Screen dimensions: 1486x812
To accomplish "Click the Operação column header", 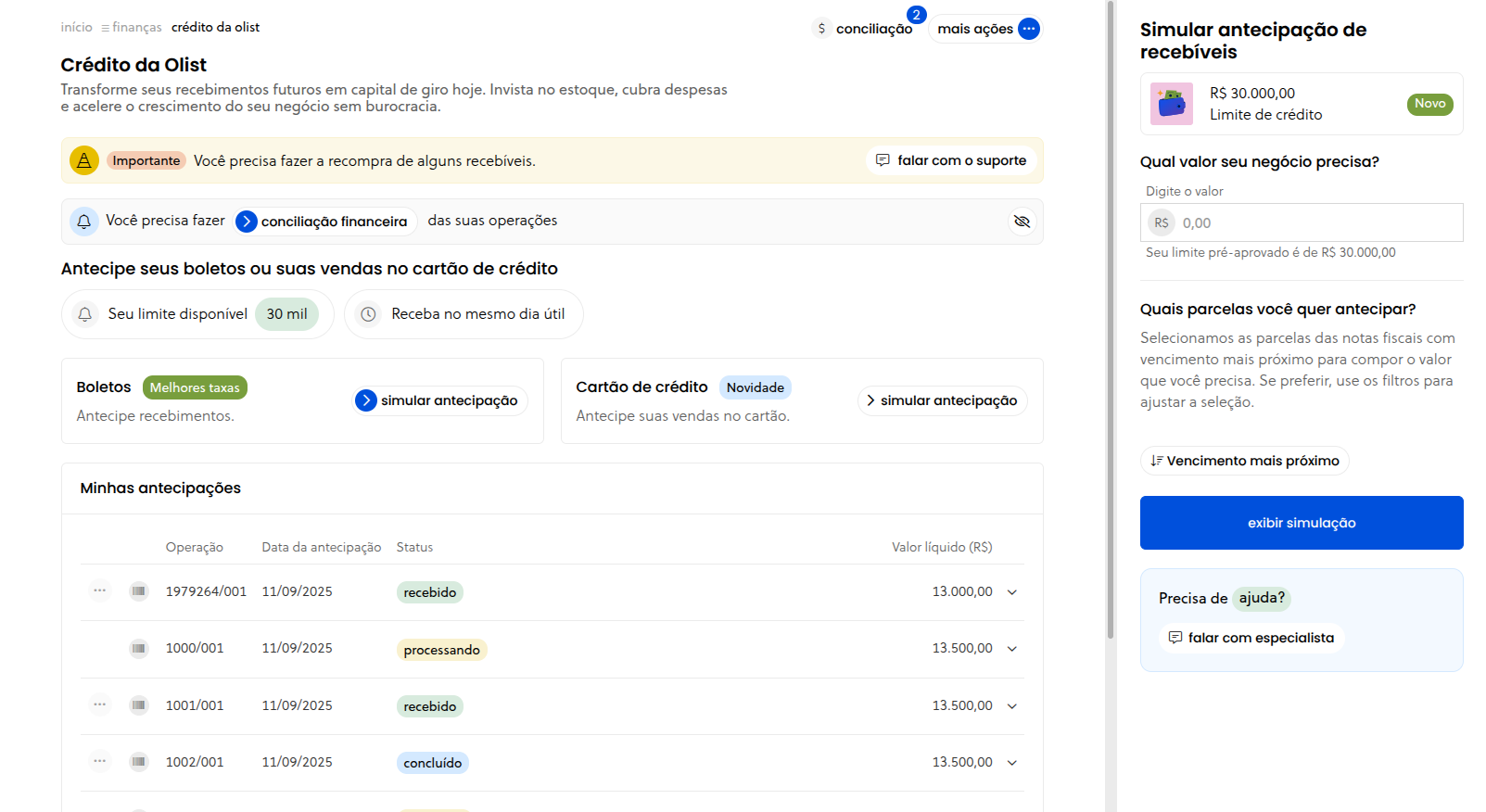I will pos(195,547).
